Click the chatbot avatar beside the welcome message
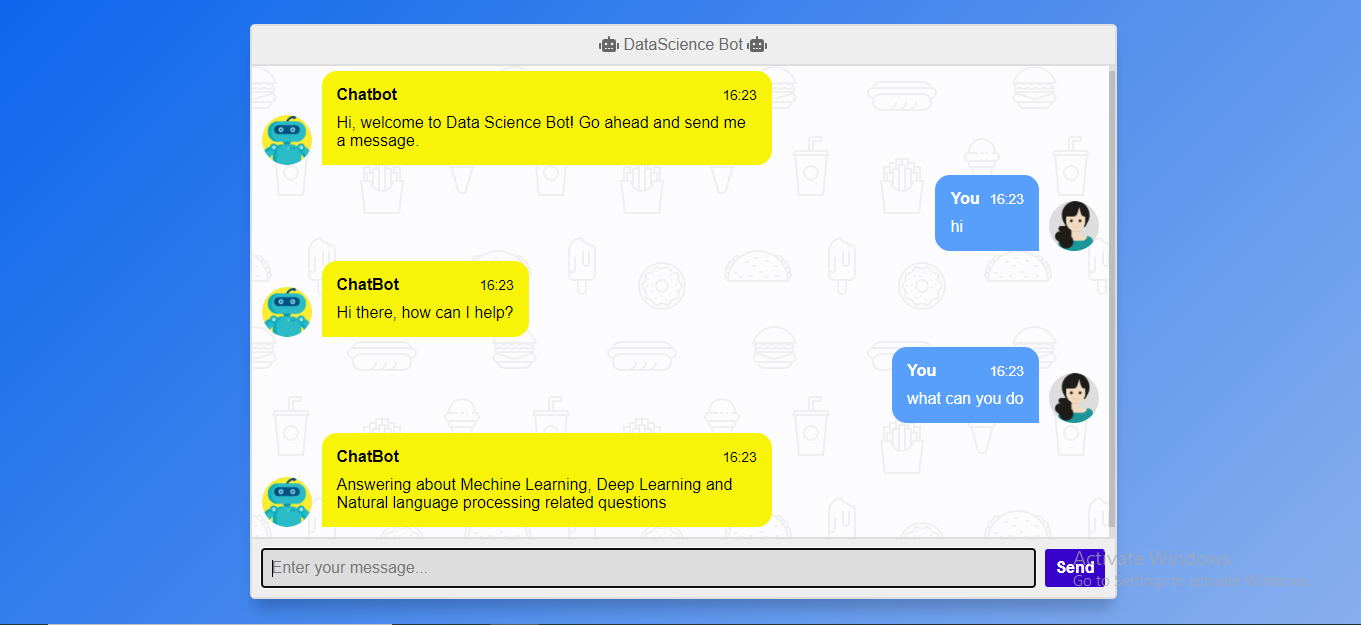 [287, 140]
